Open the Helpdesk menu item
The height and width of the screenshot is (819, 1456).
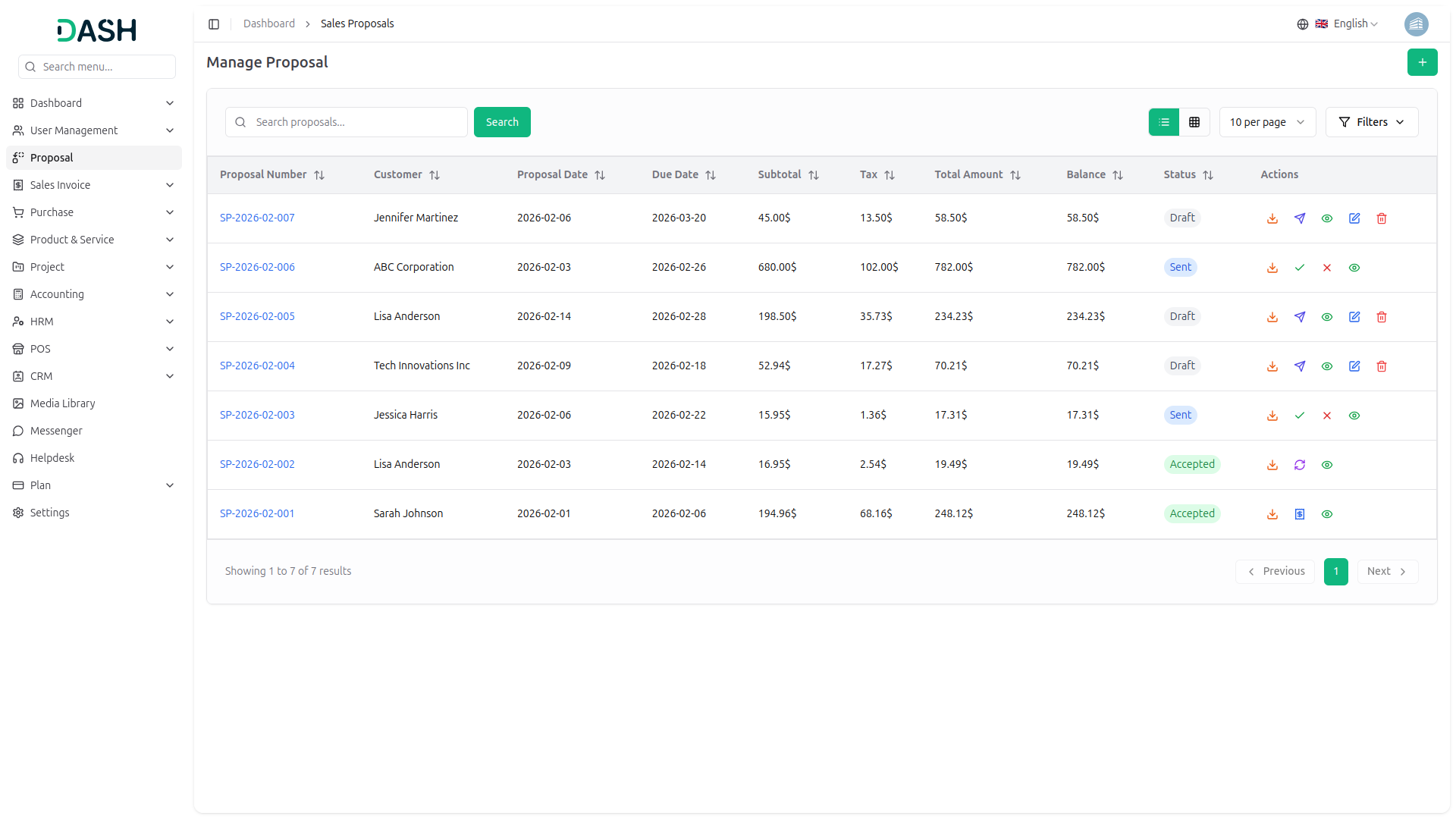click(x=52, y=458)
